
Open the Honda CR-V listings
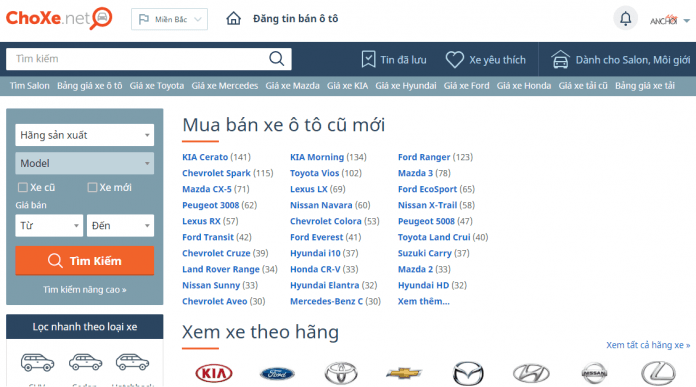tap(315, 269)
